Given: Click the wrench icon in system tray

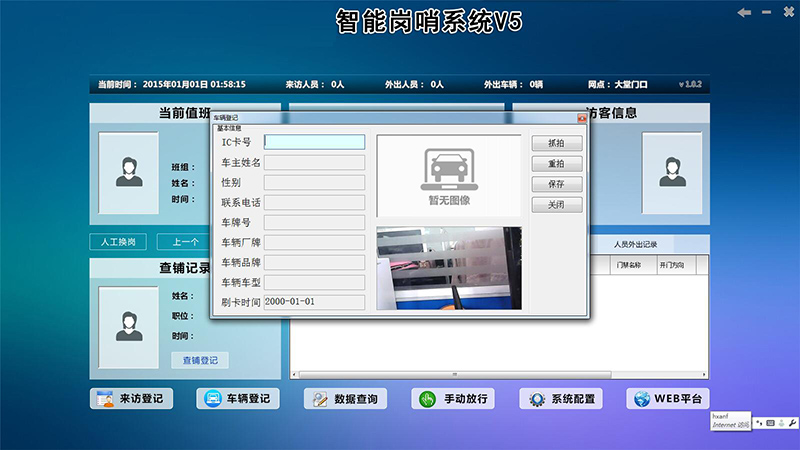Looking at the screenshot, I should pyautogui.click(x=791, y=424).
